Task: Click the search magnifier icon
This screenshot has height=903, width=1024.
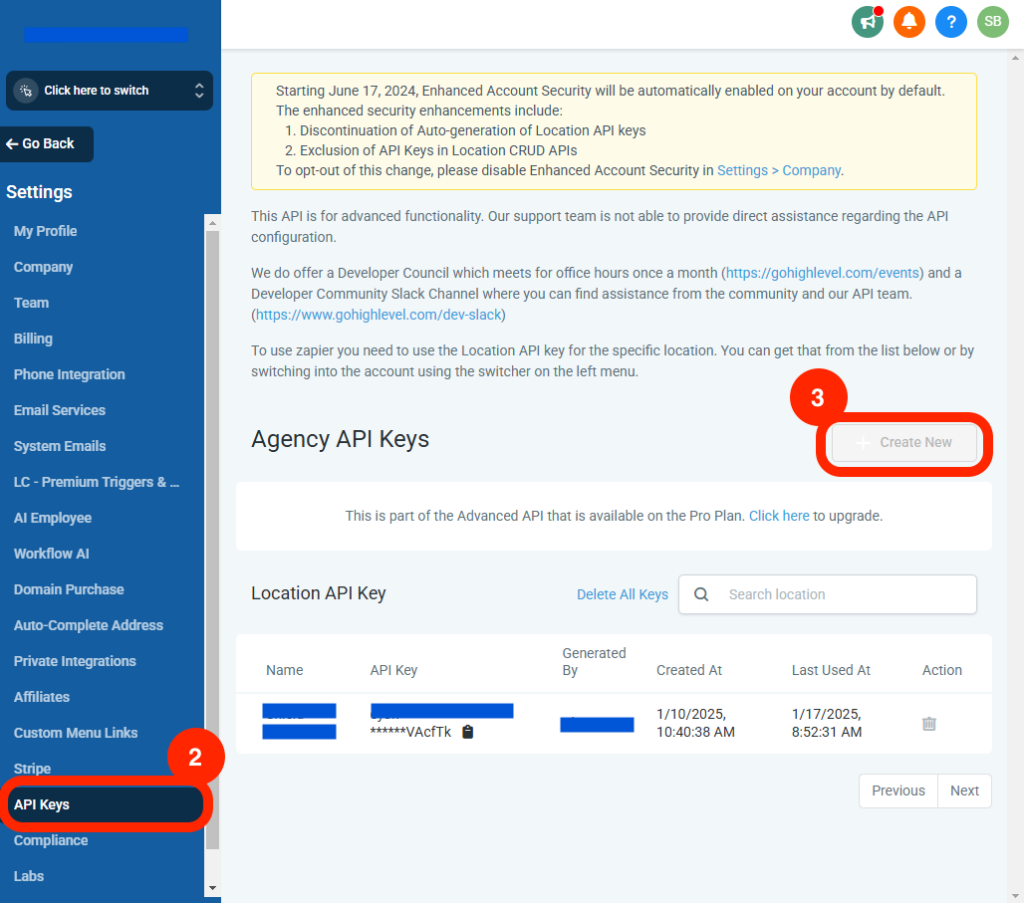Action: [x=702, y=594]
